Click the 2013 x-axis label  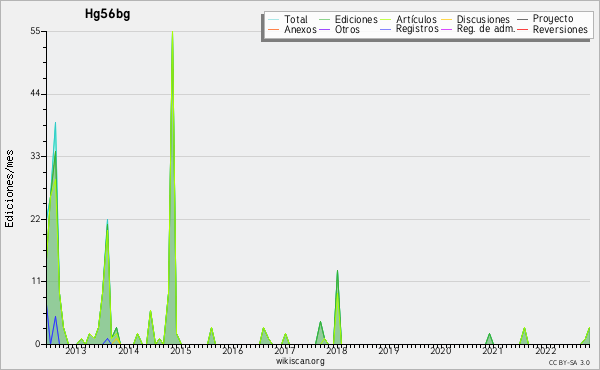pos(76,350)
